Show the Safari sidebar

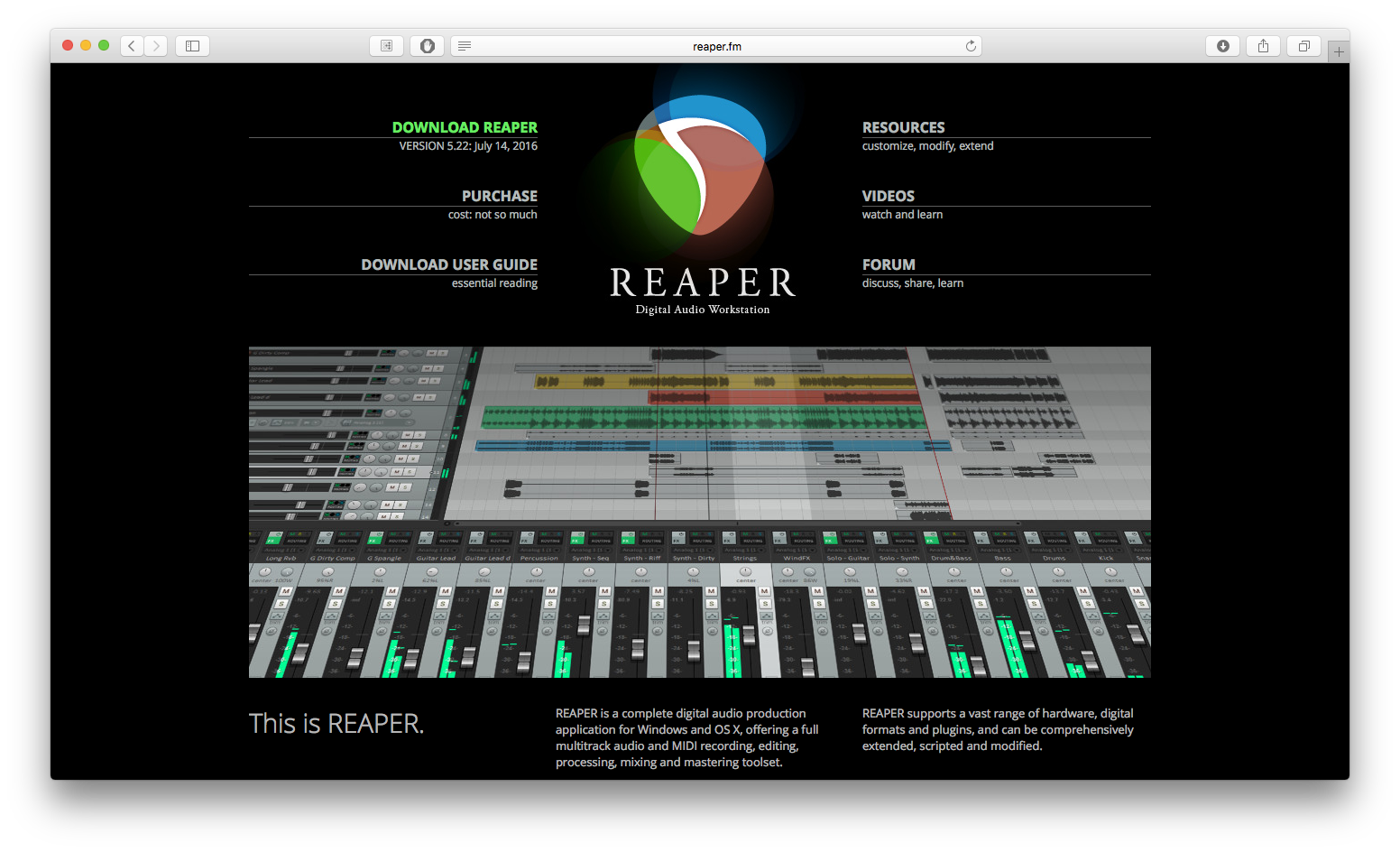[x=192, y=46]
